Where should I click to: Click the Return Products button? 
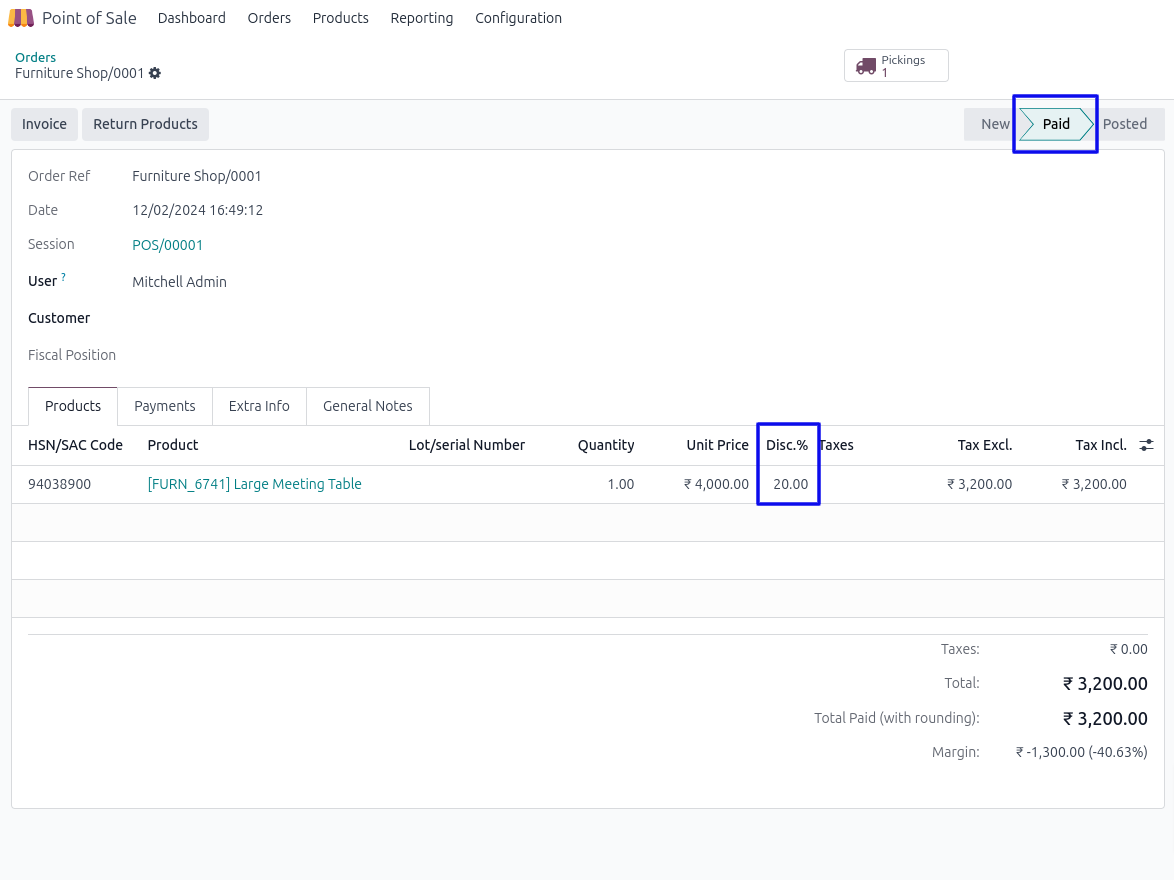click(x=145, y=124)
